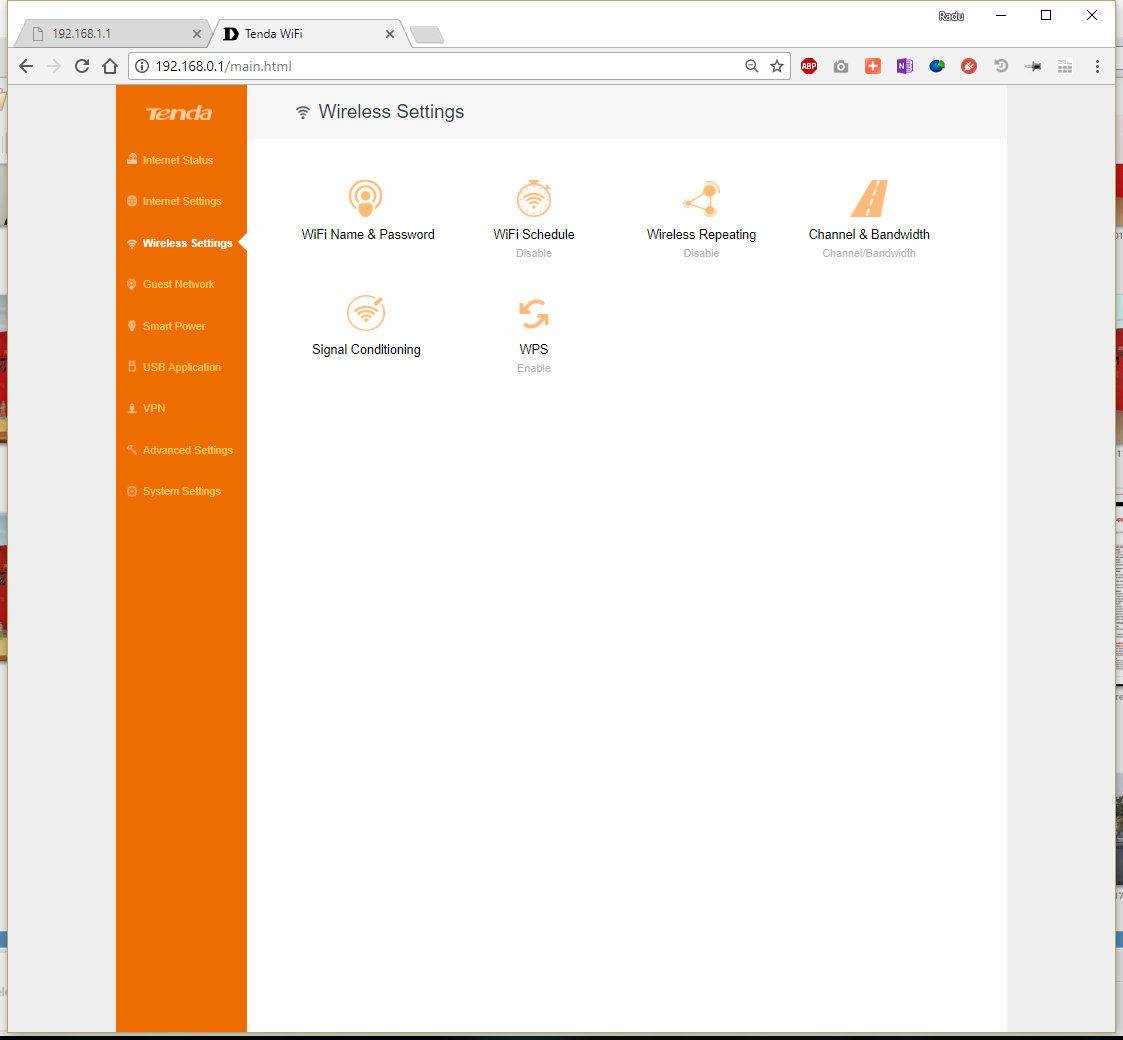Click the Wireless Settings page heading
The width and height of the screenshot is (1123, 1040).
391,112
